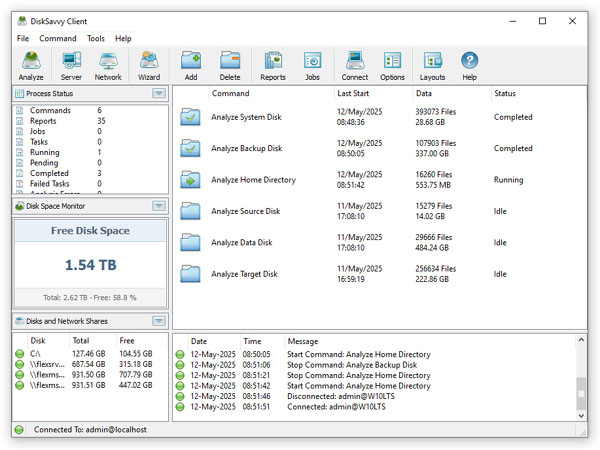Viewport: 600px width, 450px height.
Task: Select the 447.02 GB free share row
Action: (90, 385)
